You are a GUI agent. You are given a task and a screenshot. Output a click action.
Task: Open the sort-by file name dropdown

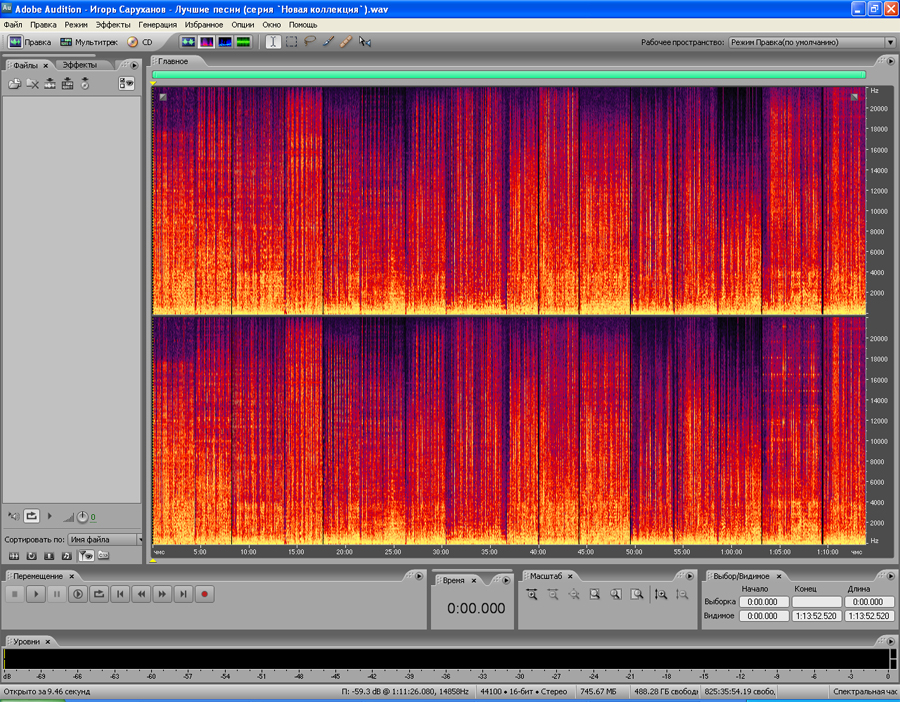[105, 539]
